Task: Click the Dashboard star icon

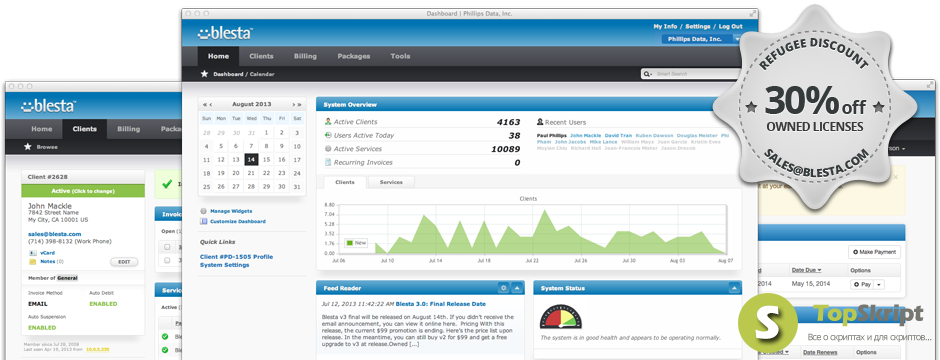Action: pos(204,74)
